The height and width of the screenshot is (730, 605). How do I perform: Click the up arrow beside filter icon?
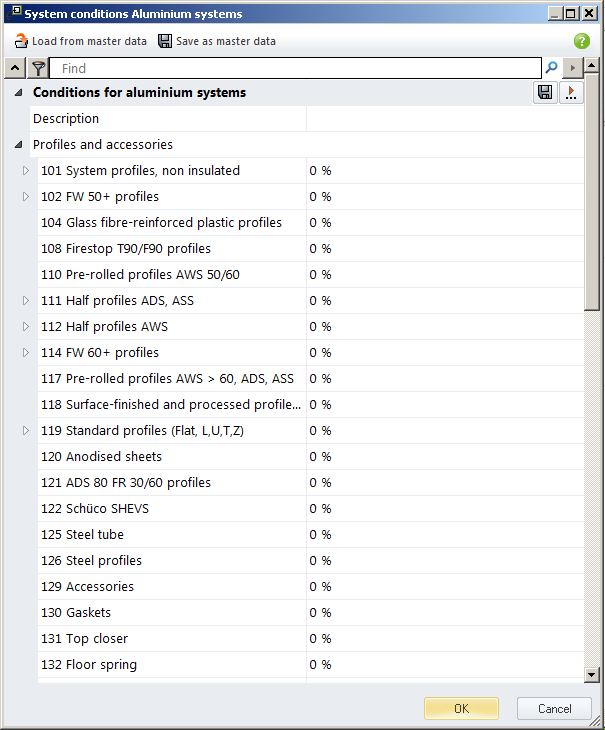coord(15,68)
